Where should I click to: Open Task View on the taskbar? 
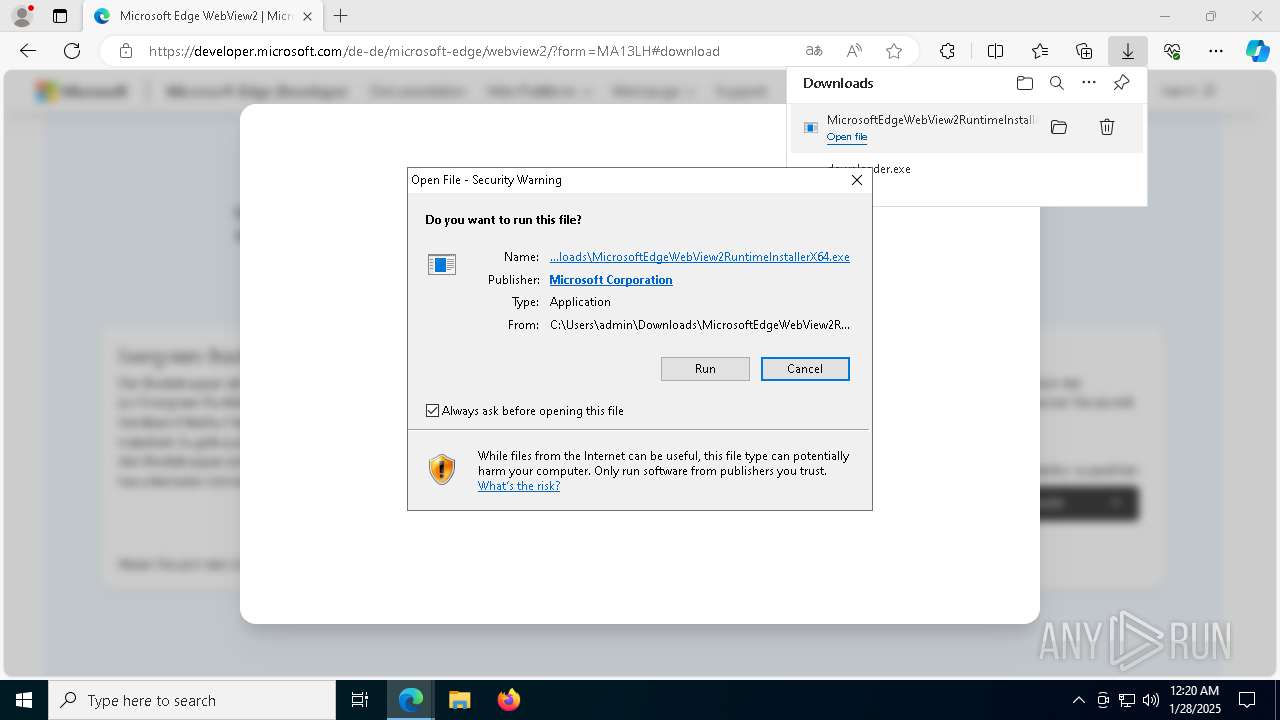pos(360,700)
